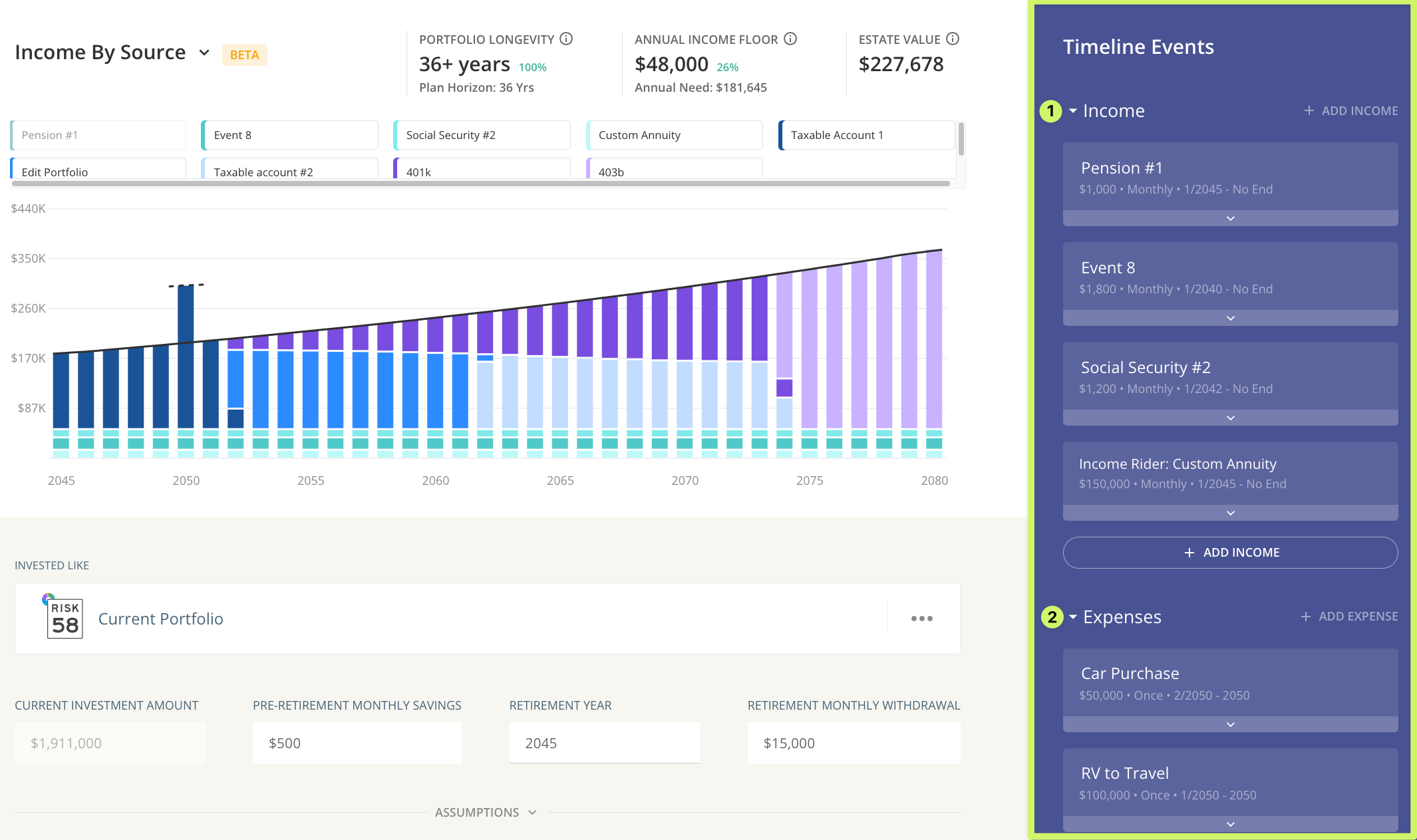
Task: Select the step 1 badge next to Income
Action: coord(1051,111)
